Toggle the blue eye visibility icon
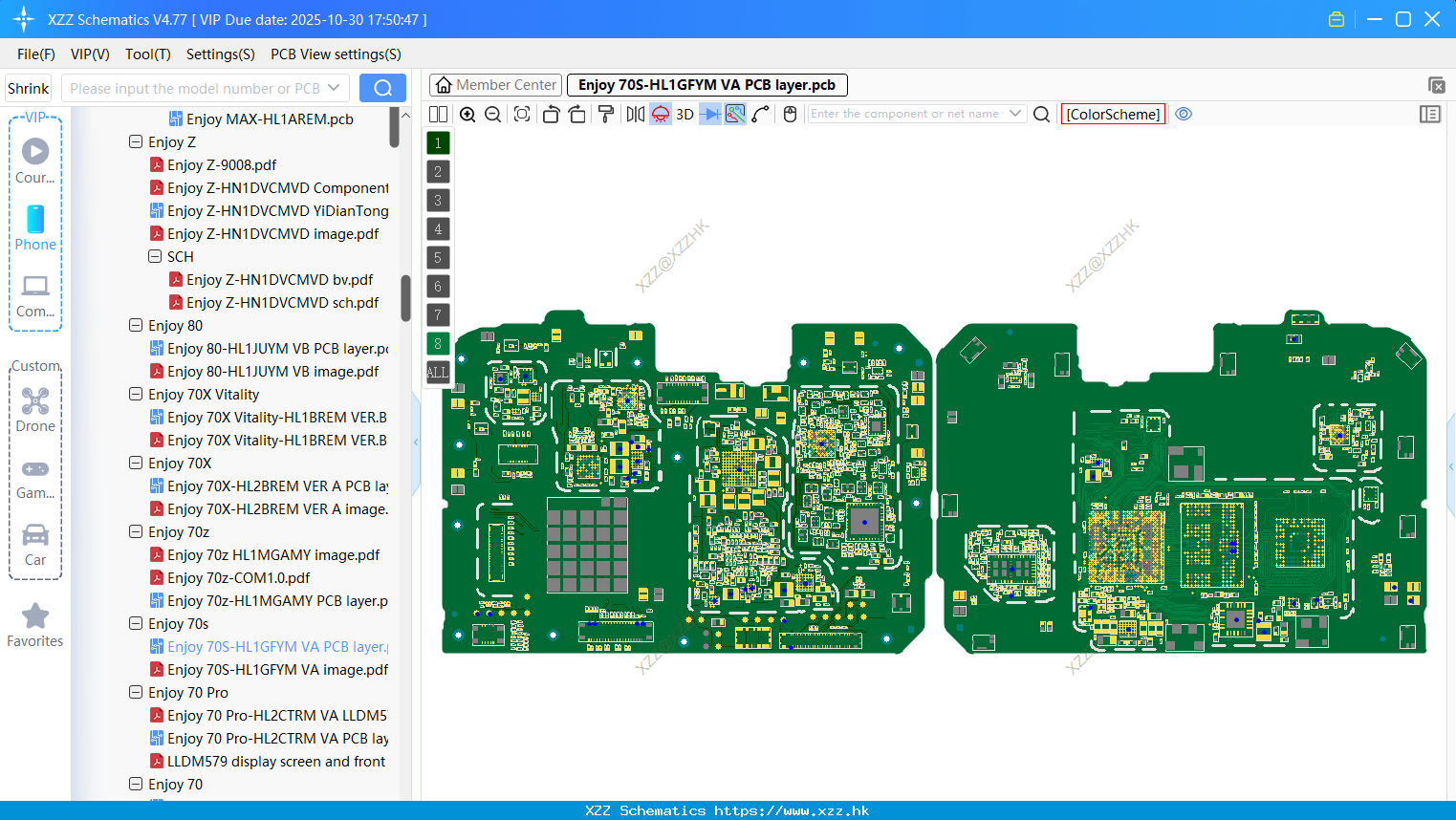The width and height of the screenshot is (1456, 820). (x=1184, y=114)
